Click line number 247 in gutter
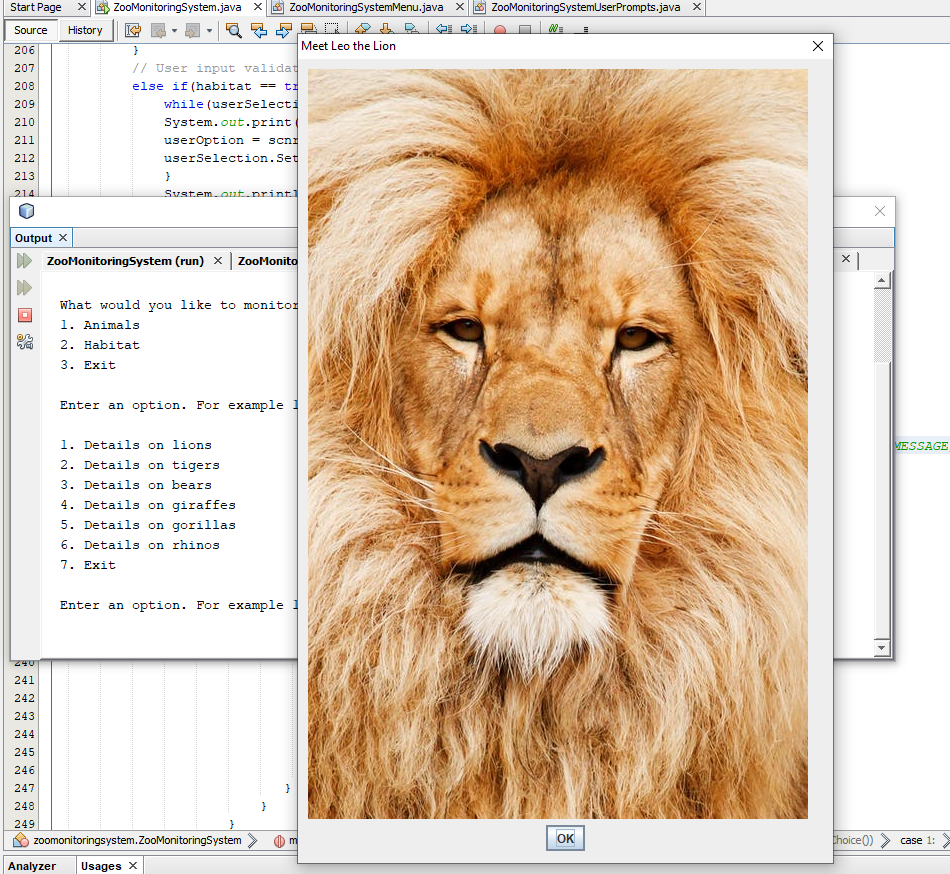This screenshot has width=950, height=874. click(x=24, y=788)
